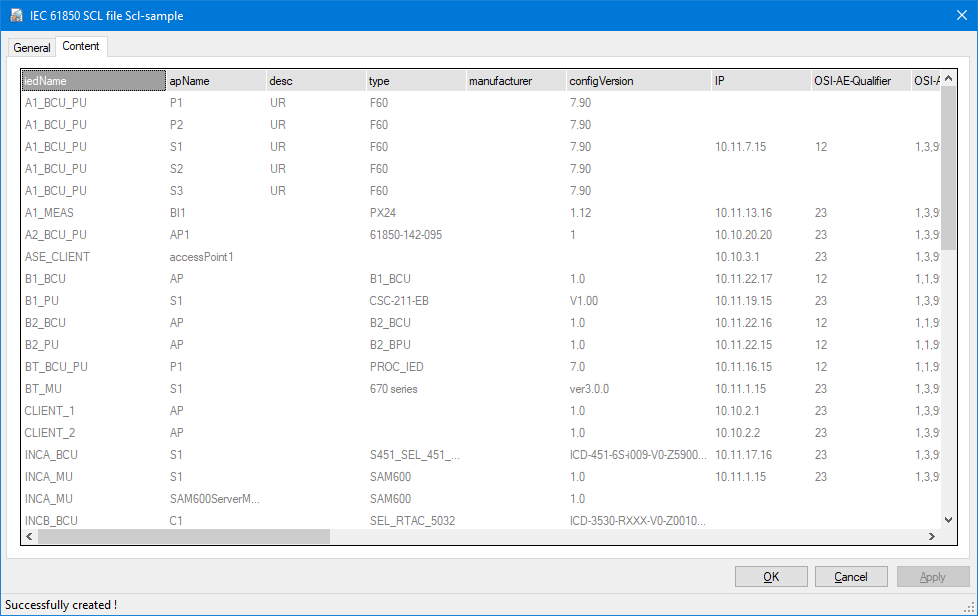This screenshot has height=616, width=978.
Task: Click the apName column header
Action: click(215, 81)
